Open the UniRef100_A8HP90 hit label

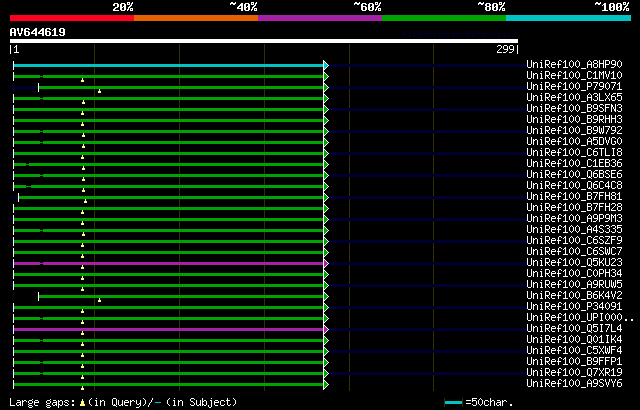point(574,64)
